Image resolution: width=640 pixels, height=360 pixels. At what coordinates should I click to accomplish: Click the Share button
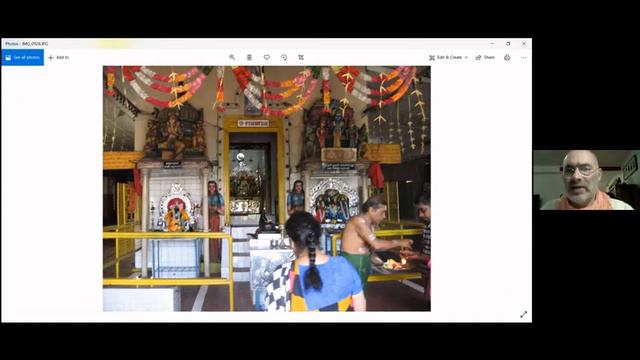point(485,58)
